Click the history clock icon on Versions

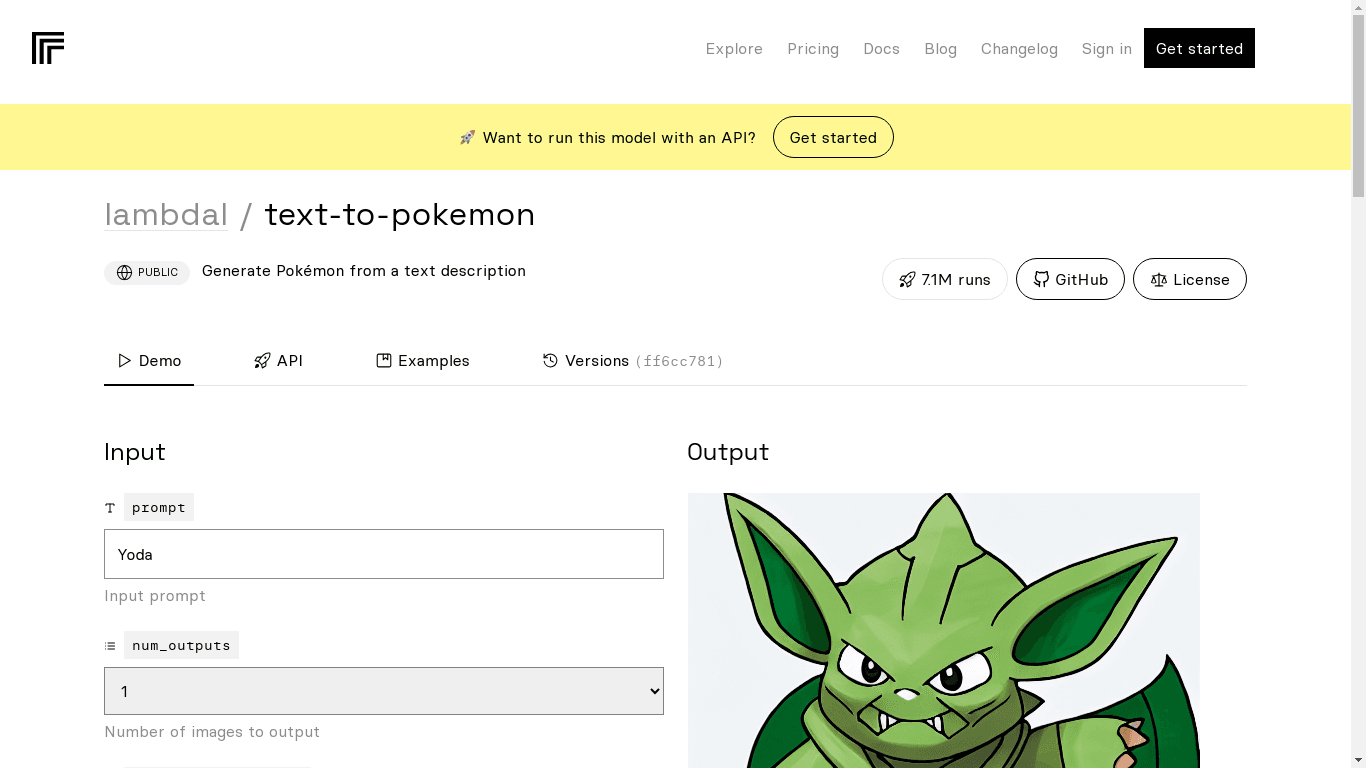[550, 360]
